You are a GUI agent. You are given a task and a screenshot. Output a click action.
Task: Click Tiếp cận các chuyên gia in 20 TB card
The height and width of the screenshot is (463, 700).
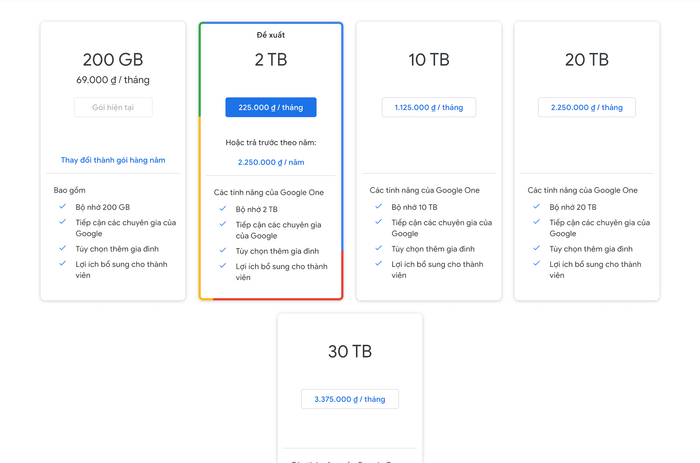tap(600, 228)
